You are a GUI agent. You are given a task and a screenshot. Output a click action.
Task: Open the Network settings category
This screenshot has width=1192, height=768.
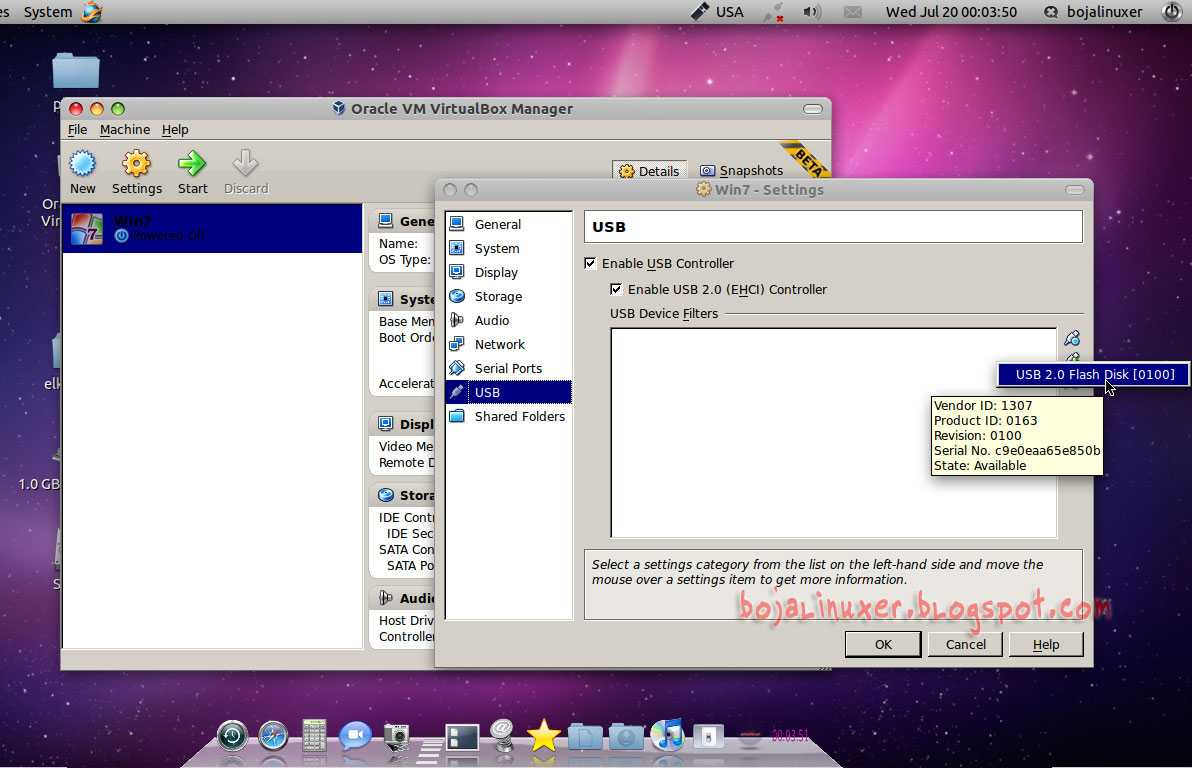click(508, 344)
